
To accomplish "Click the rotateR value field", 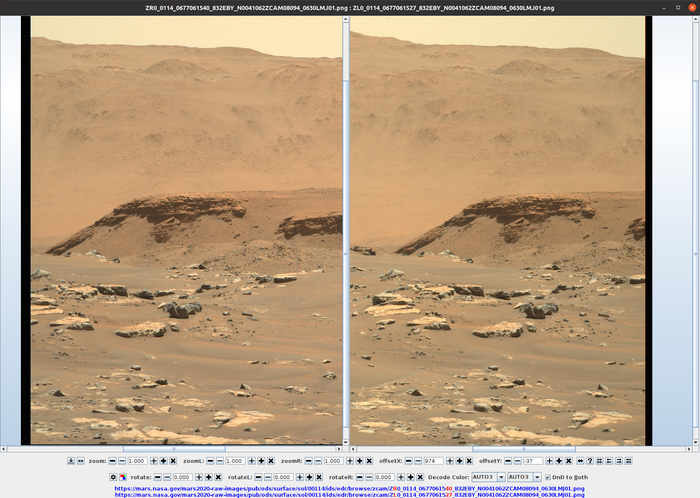I will pyautogui.click(x=385, y=477).
